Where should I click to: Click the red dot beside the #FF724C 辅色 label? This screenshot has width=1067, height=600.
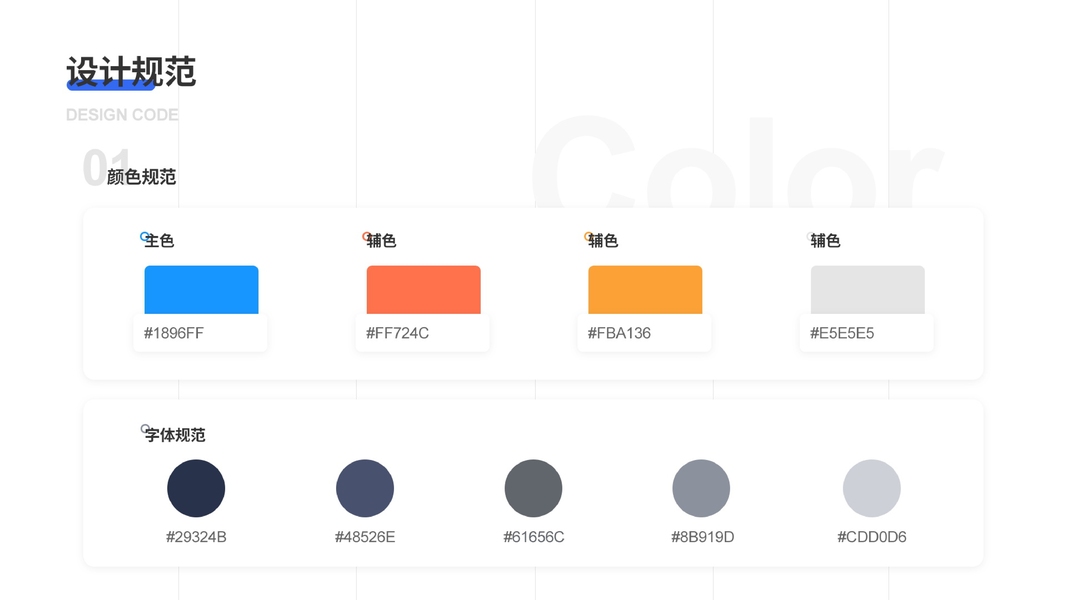coord(366,237)
